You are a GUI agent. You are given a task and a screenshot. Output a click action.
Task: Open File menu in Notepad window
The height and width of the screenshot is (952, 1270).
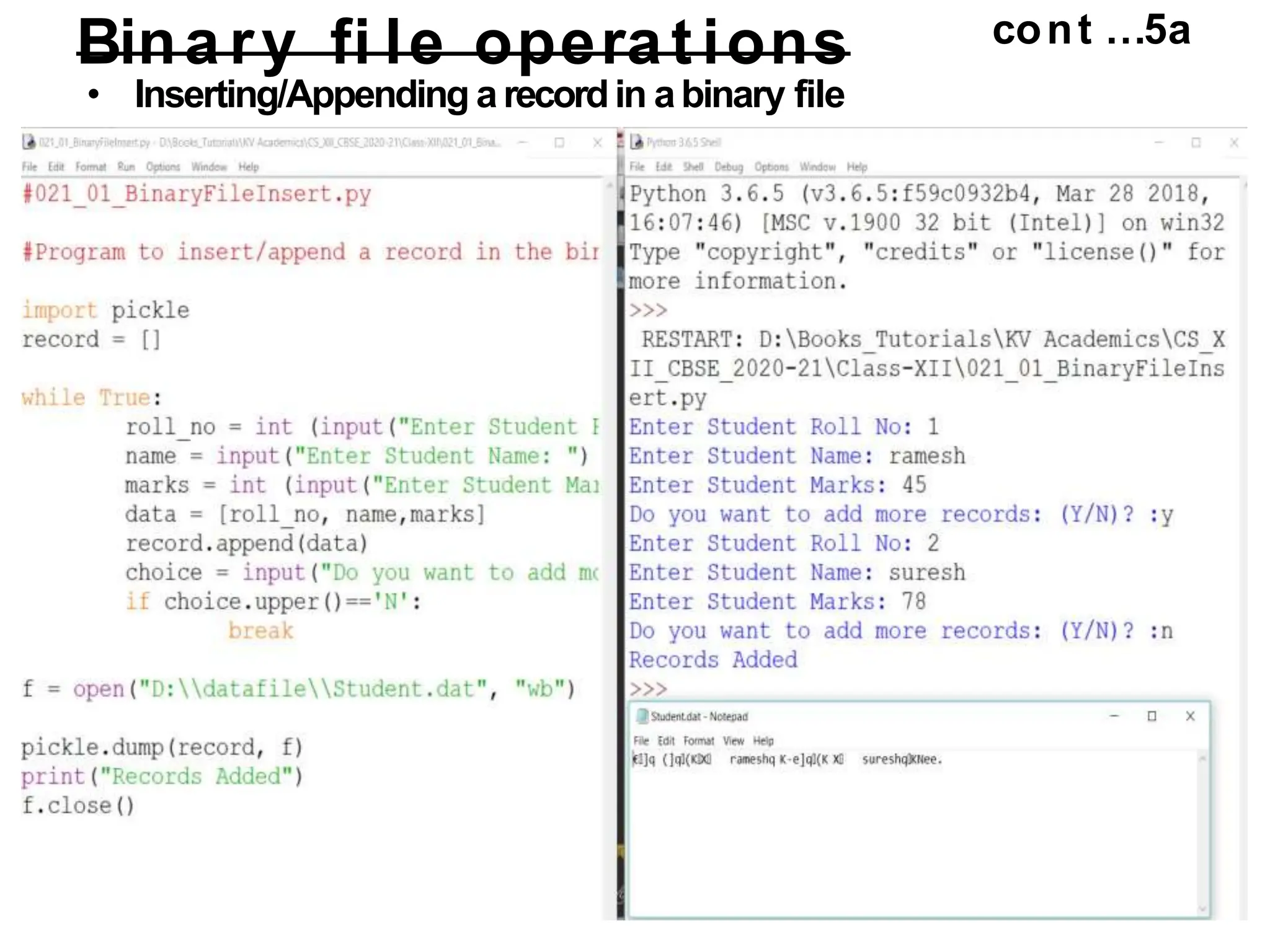tap(641, 741)
